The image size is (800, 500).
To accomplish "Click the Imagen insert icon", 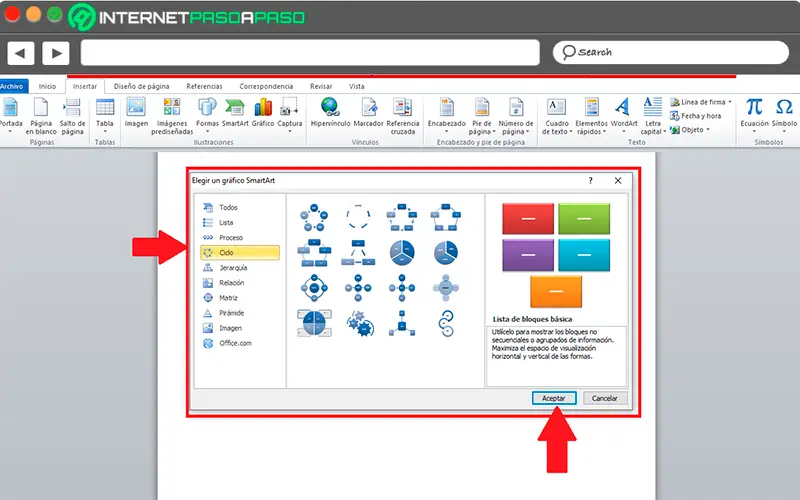I will tap(136, 108).
